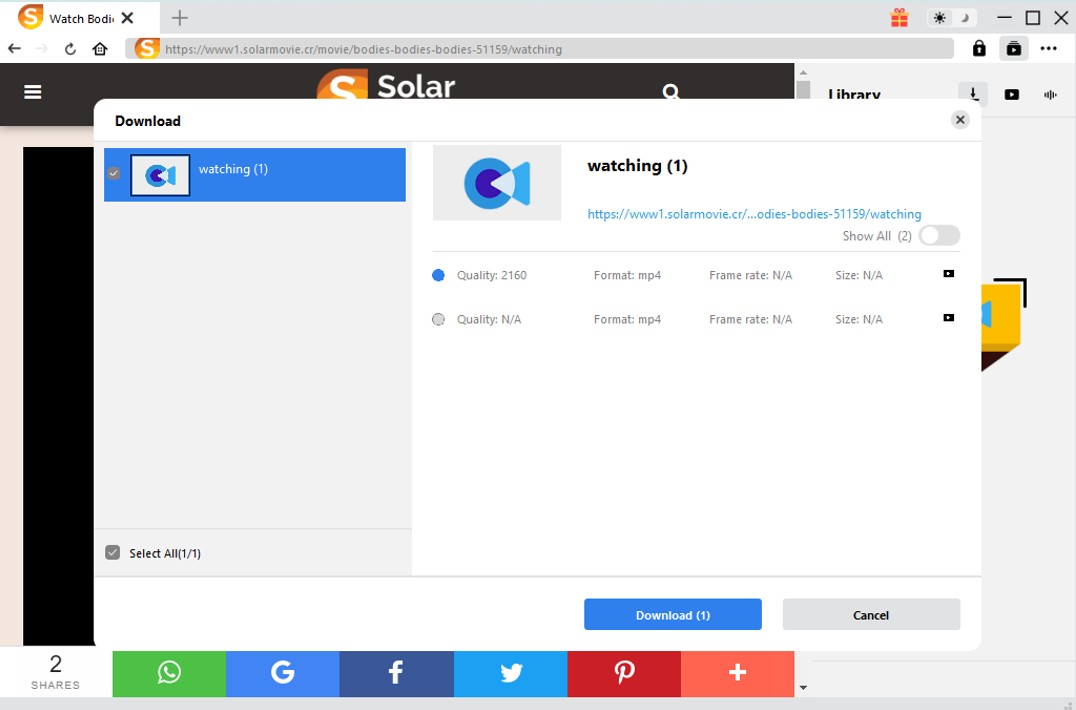Open a new tab with plus button
1076x710 pixels.
[180, 18]
